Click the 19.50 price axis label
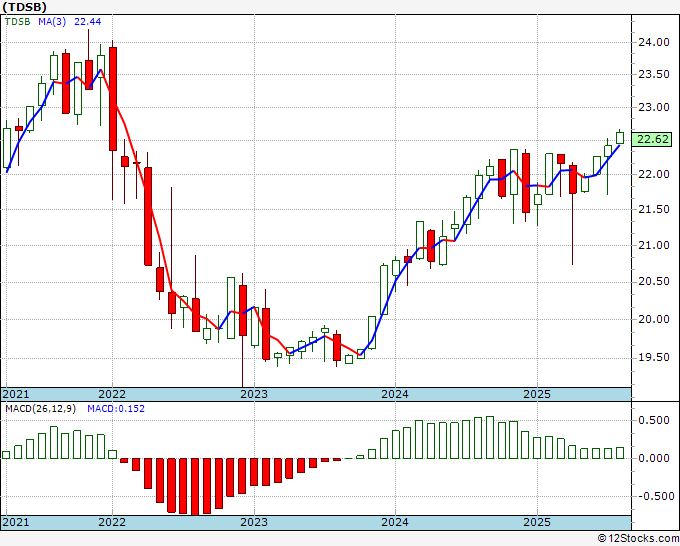 coord(654,357)
